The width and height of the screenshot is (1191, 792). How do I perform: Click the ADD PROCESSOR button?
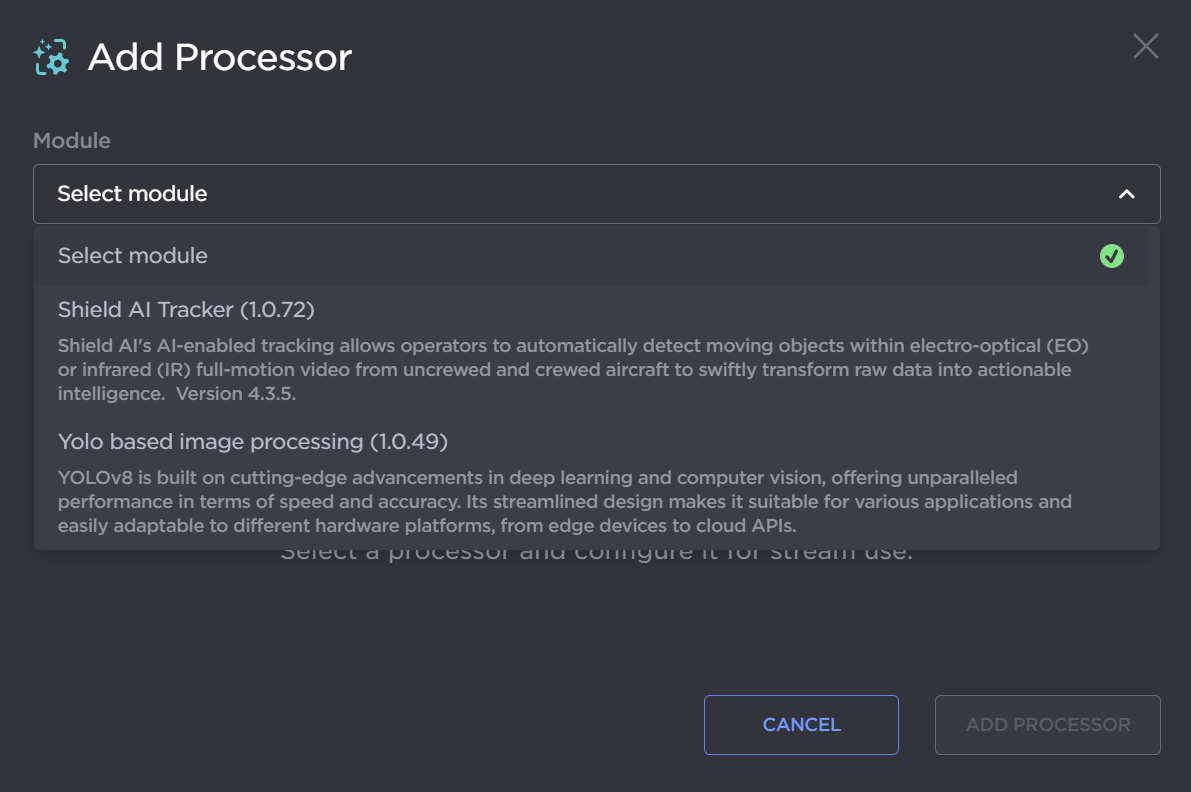pyautogui.click(x=1047, y=725)
